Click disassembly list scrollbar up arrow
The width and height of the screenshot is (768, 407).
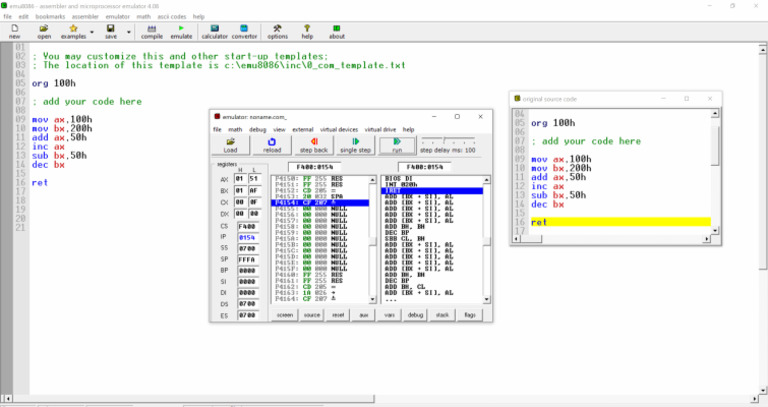(x=486, y=180)
